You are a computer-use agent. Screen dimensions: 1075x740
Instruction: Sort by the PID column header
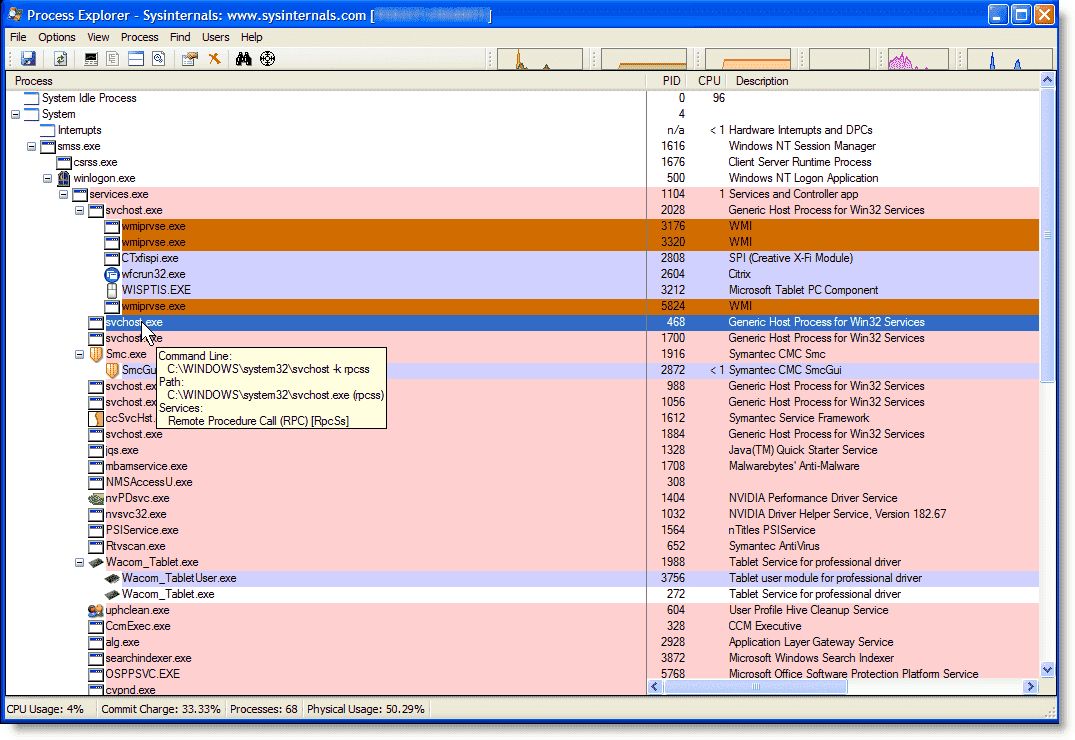click(x=667, y=81)
